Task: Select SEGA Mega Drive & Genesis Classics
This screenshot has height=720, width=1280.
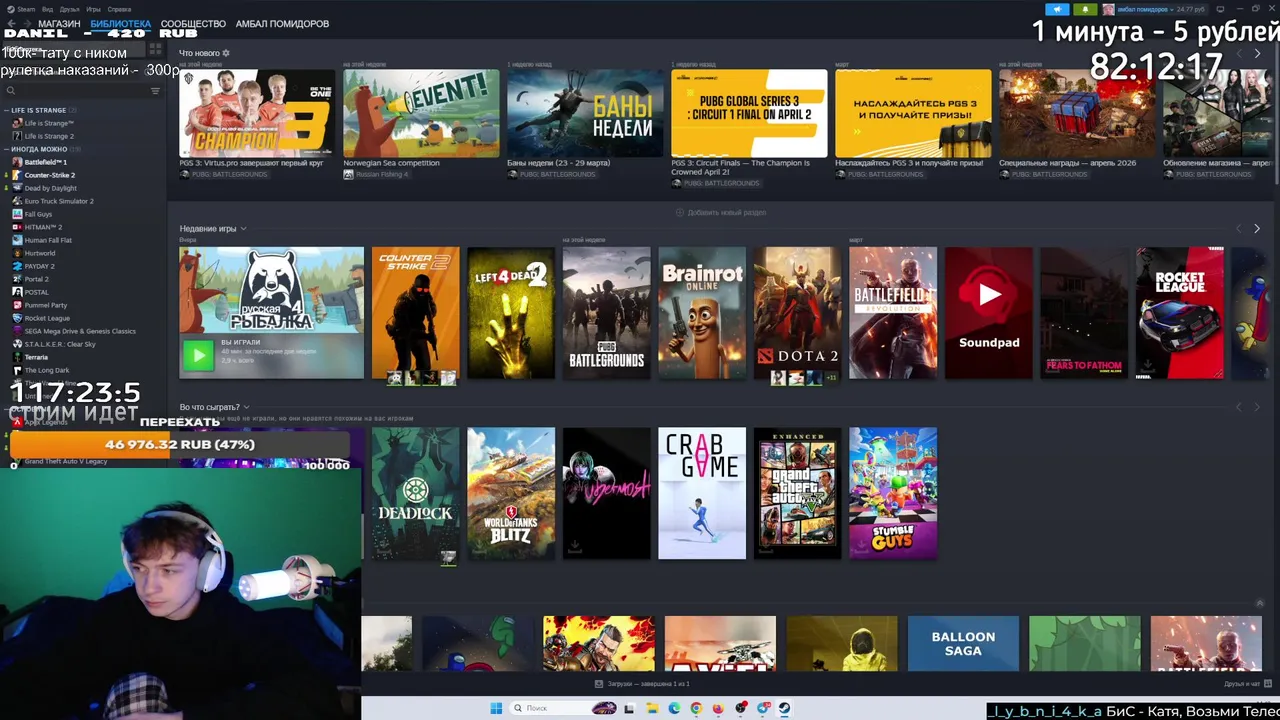Action: tap(80, 331)
